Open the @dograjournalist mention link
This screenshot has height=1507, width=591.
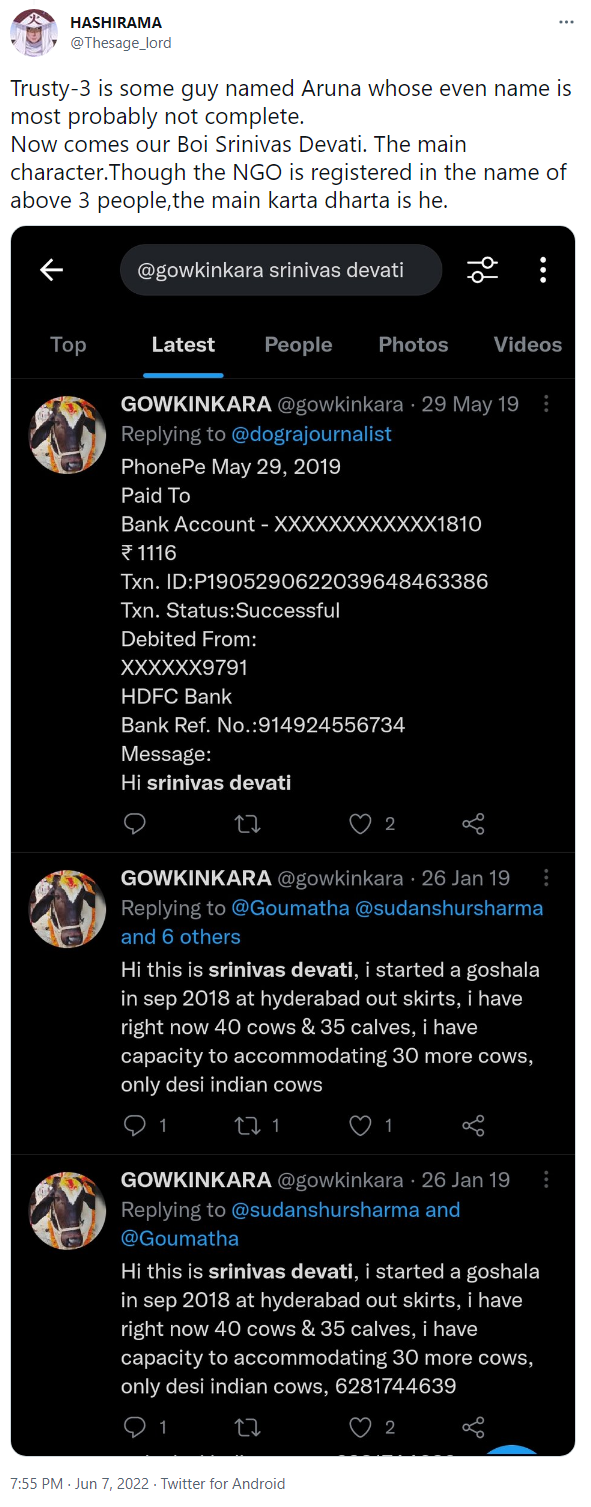click(x=312, y=434)
